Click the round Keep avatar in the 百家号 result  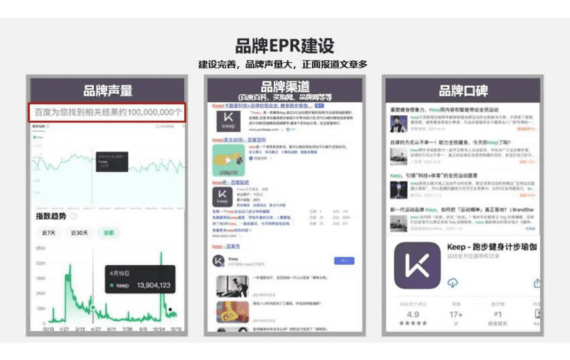(x=218, y=261)
